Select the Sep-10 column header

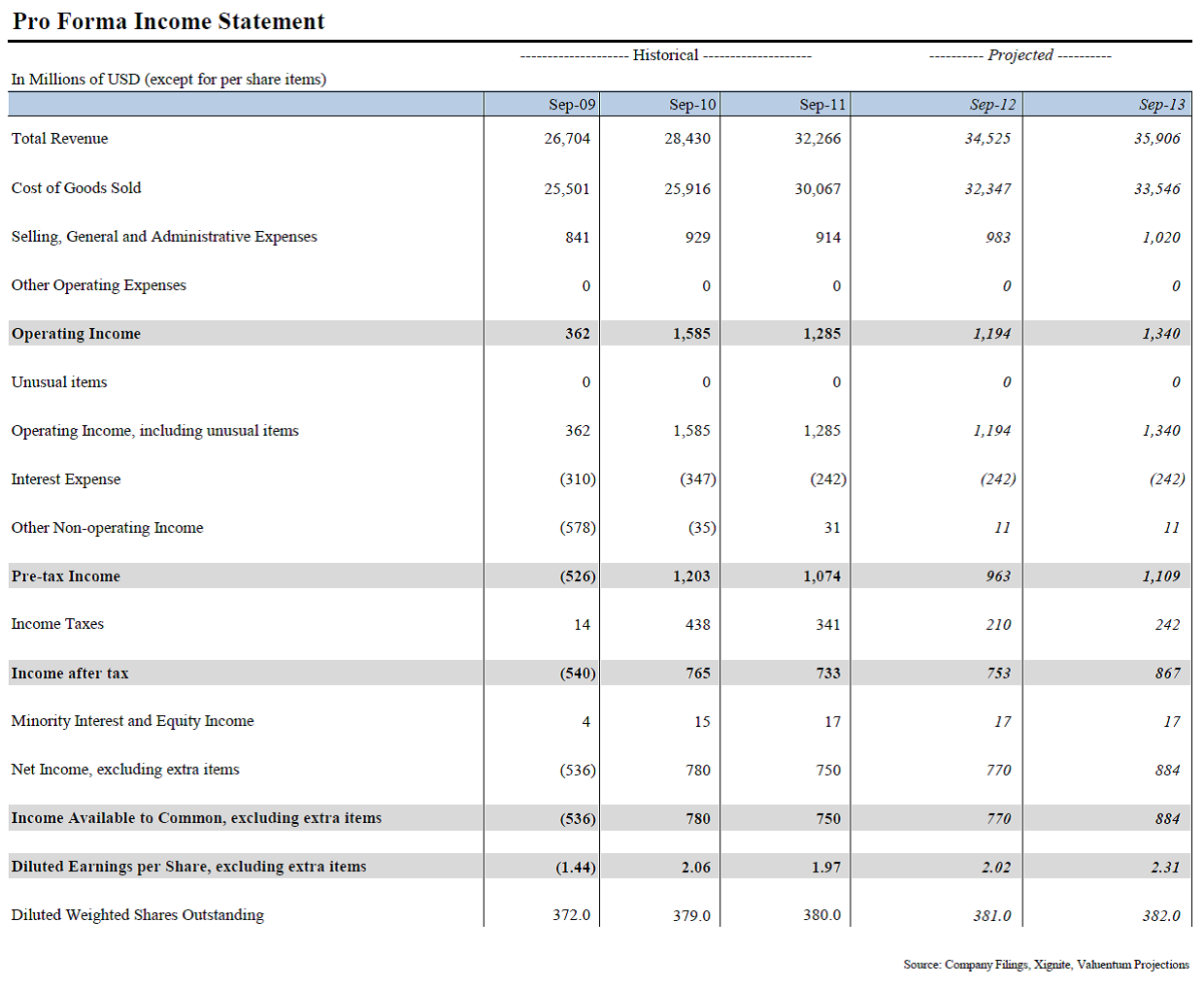pyautogui.click(x=692, y=105)
